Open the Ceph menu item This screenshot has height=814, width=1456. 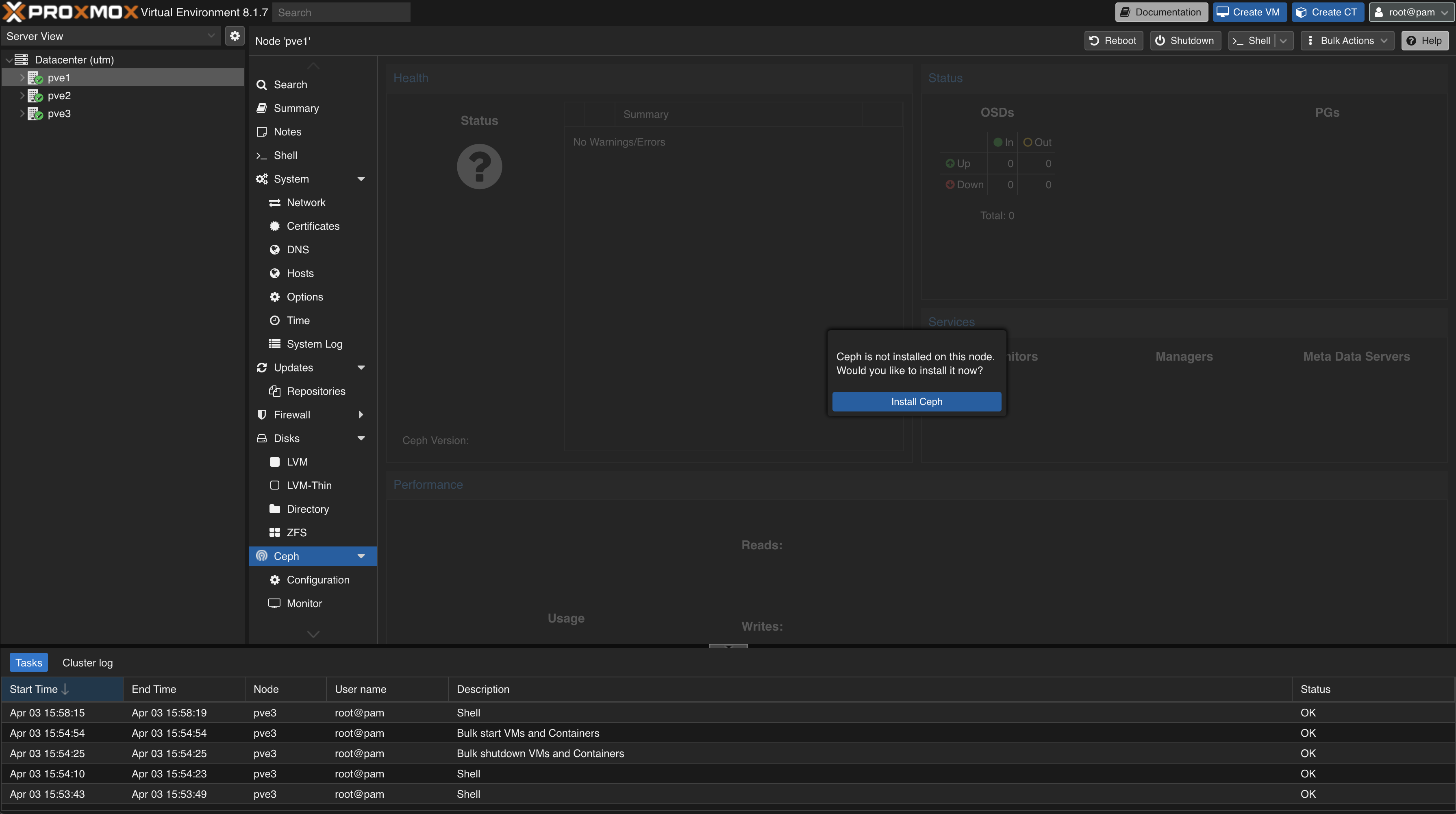[286, 556]
